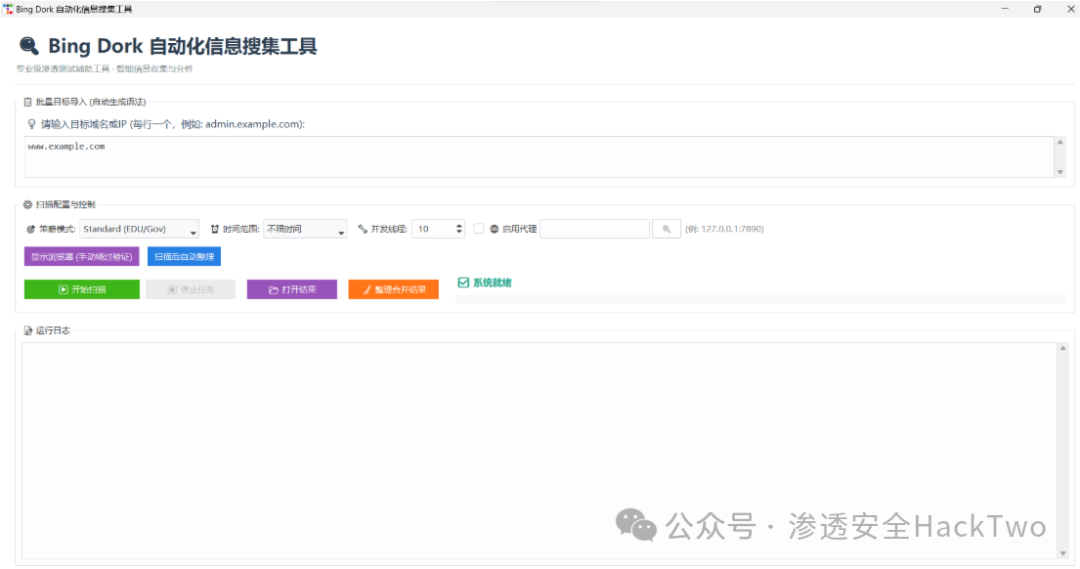The image size is (1080, 569).
Task: Click the 扫描配置与控制 section label
Action: (65, 205)
